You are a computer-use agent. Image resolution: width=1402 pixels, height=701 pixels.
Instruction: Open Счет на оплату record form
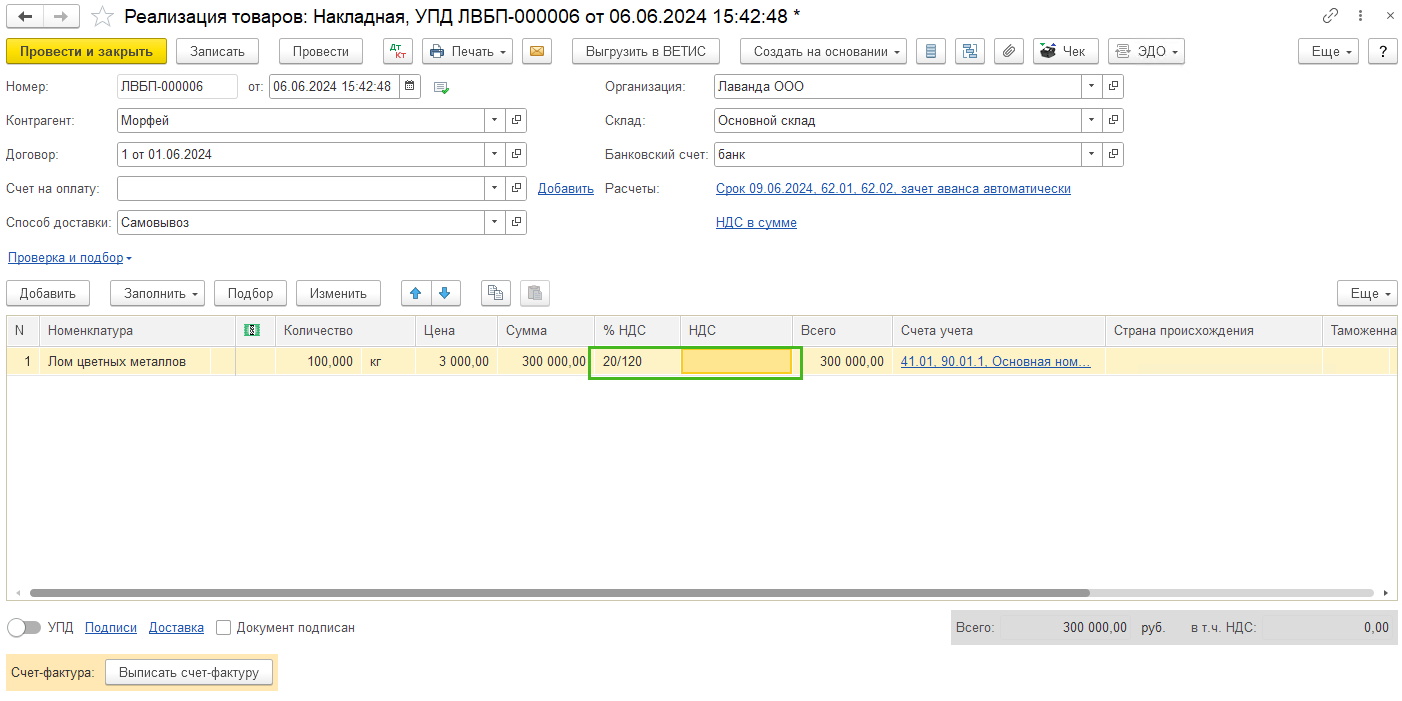click(516, 189)
